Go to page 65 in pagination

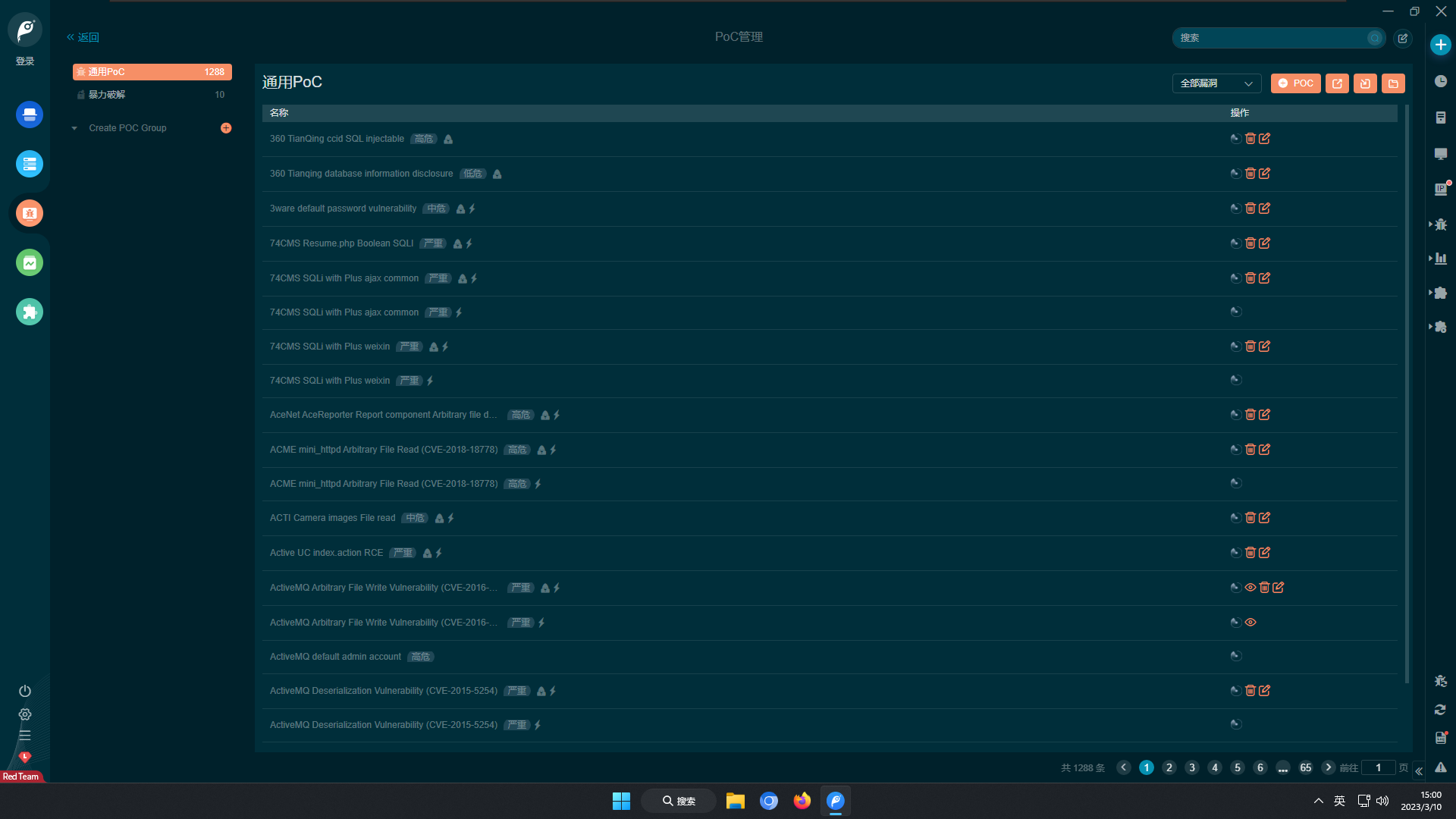[1305, 767]
